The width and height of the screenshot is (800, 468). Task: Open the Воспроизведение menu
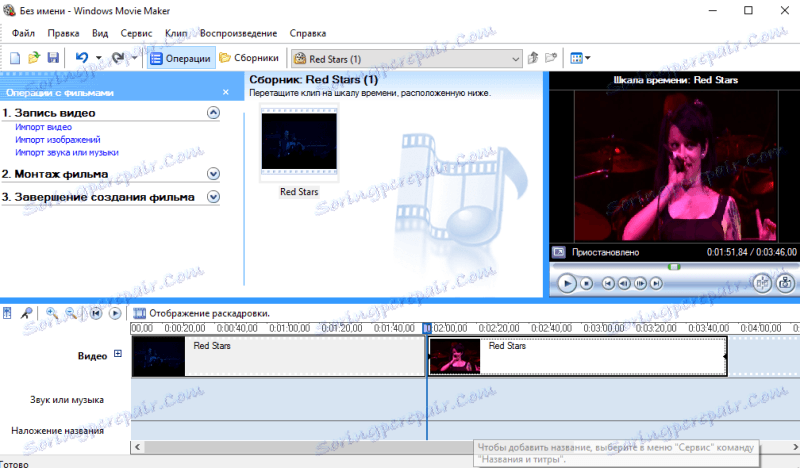pyautogui.click(x=238, y=33)
